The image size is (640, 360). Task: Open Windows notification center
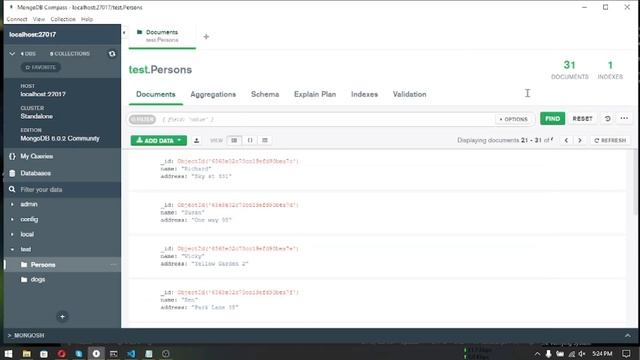pos(626,353)
